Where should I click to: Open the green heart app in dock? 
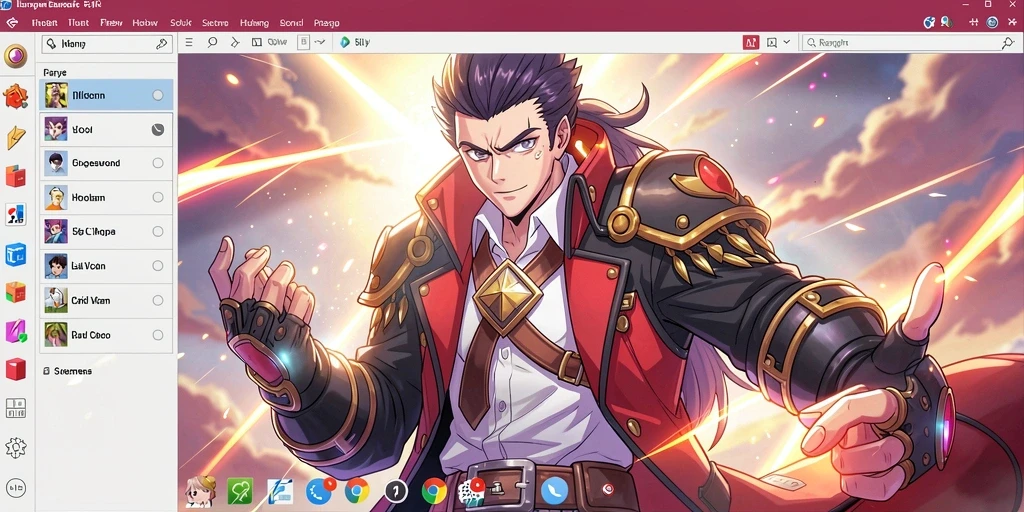[240, 490]
